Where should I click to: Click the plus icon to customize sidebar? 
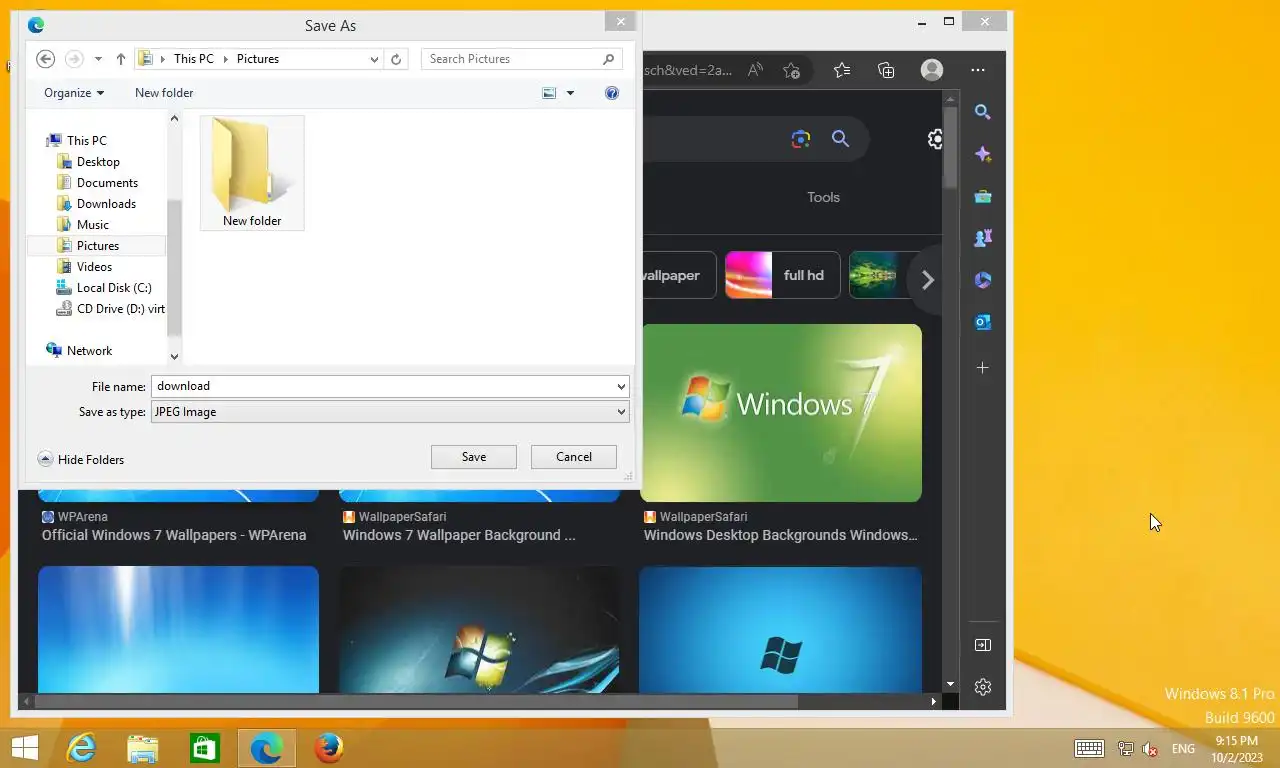pos(983,368)
